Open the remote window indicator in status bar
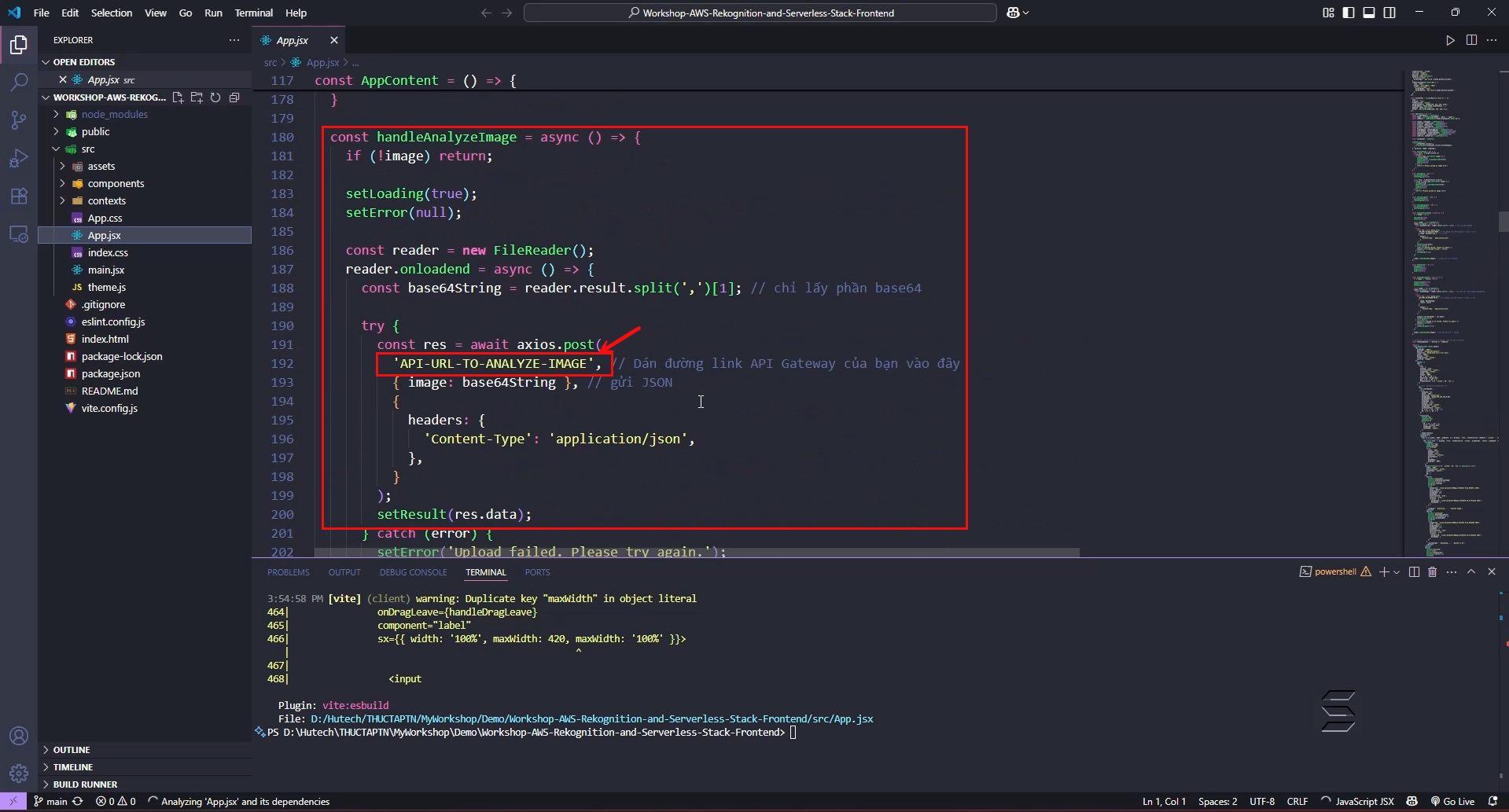1509x812 pixels. (x=13, y=802)
